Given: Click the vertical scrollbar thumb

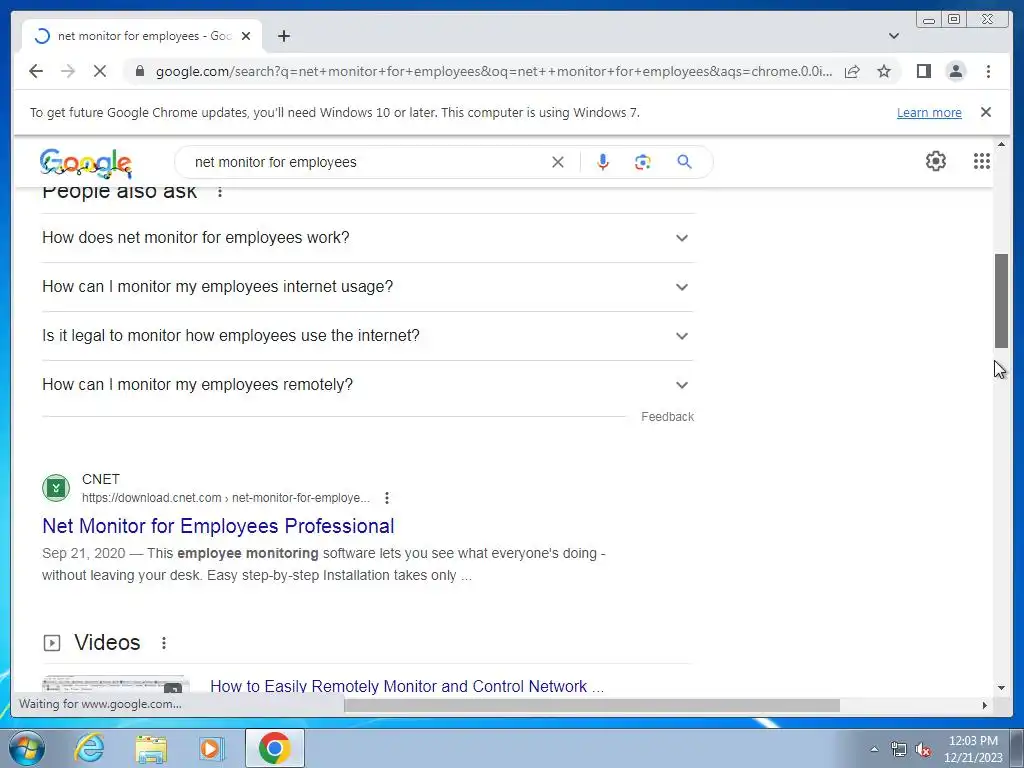Looking at the screenshot, I should 1001,300.
